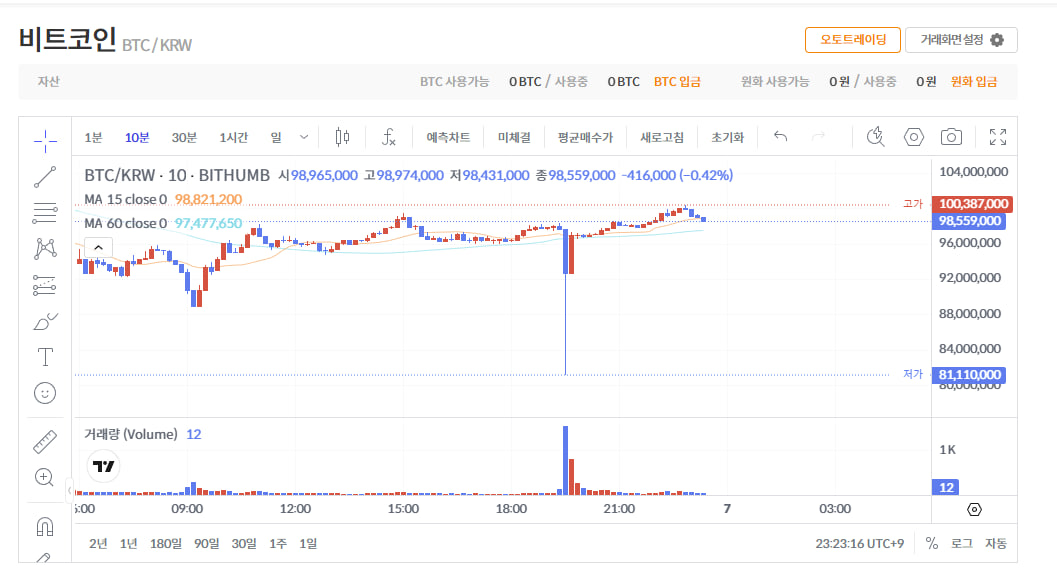
Task: Open the 오토트레이딩 button
Action: click(x=853, y=40)
